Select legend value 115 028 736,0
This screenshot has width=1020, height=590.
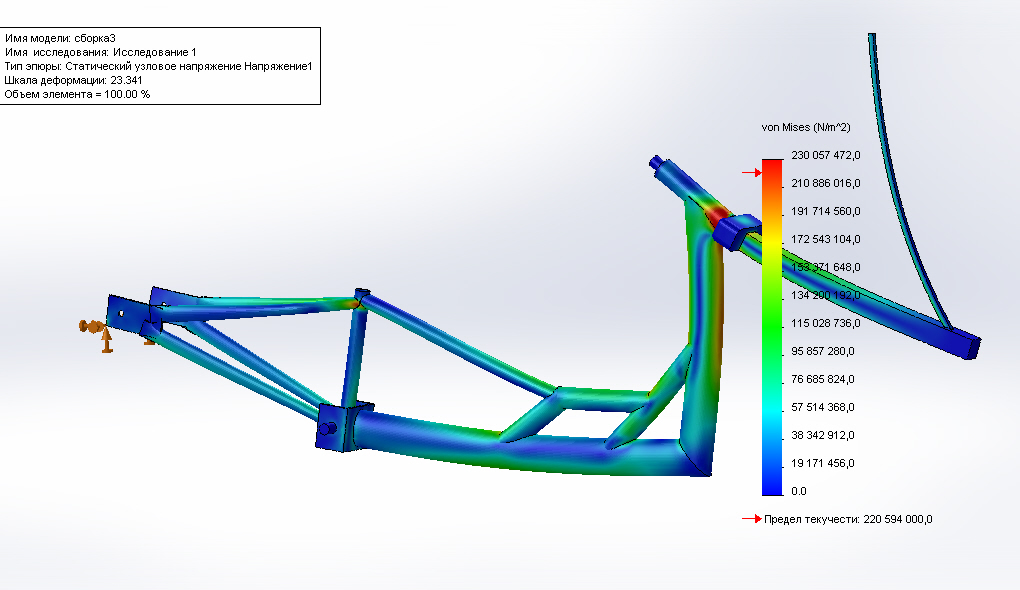click(x=825, y=323)
